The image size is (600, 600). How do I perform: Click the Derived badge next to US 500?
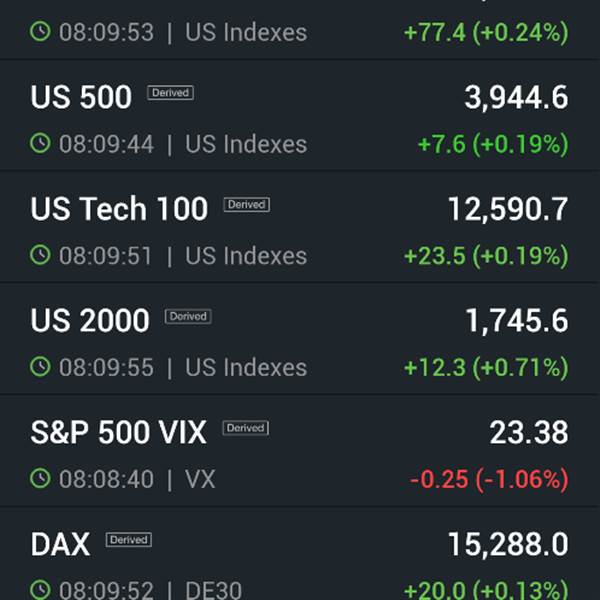click(170, 93)
